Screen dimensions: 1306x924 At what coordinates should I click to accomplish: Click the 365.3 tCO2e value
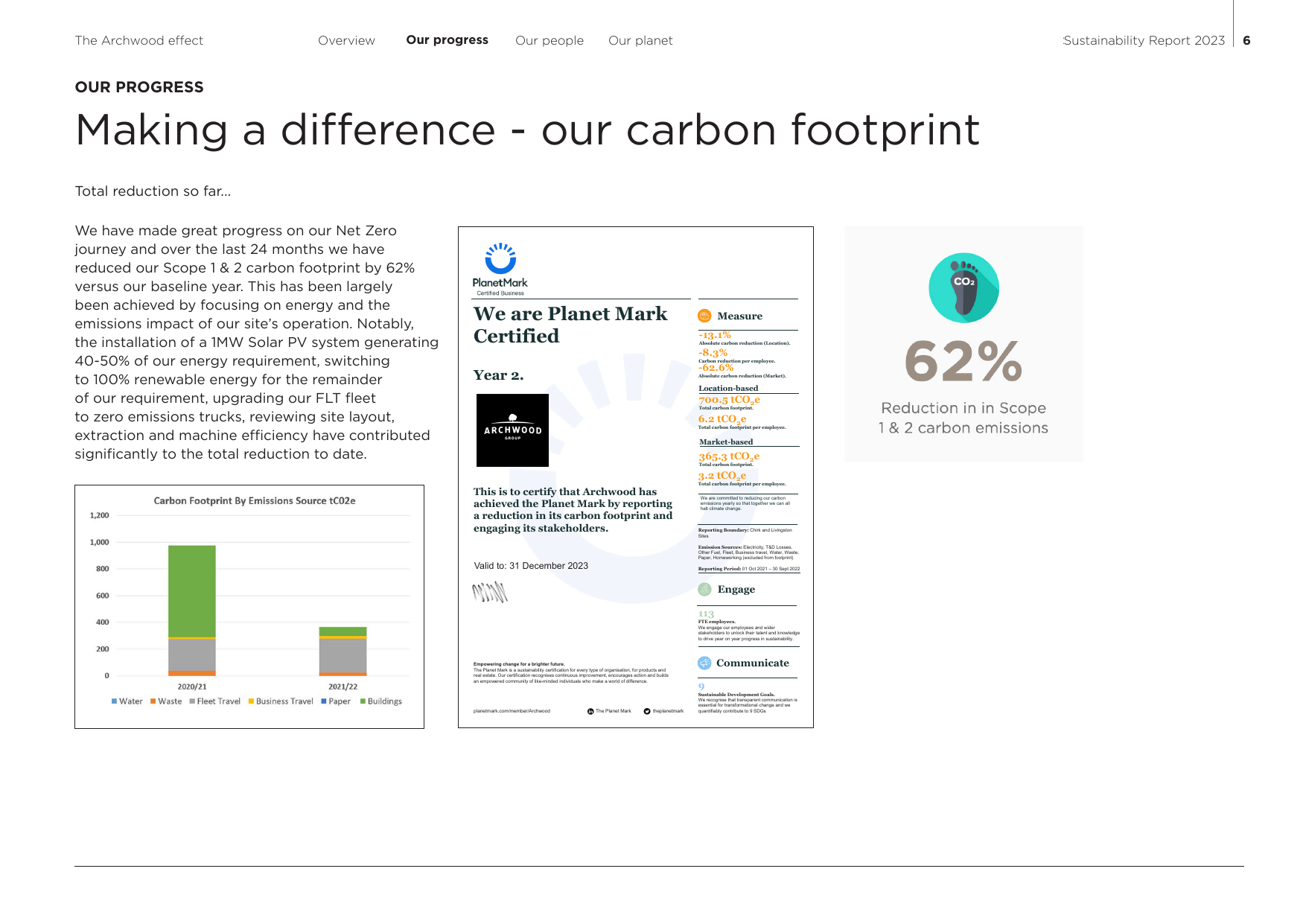[729, 456]
